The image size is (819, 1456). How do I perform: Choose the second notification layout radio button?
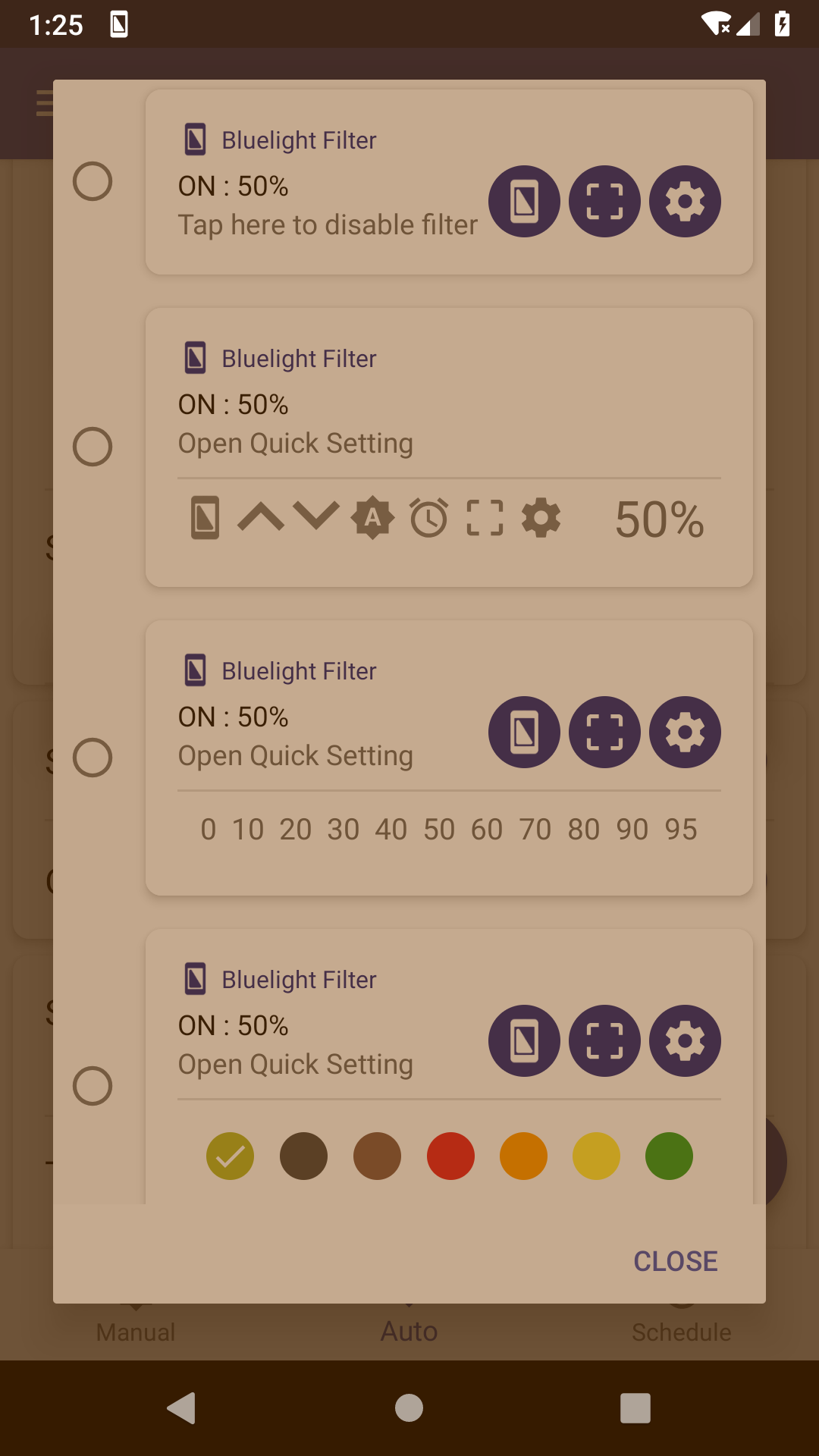pos(93,447)
